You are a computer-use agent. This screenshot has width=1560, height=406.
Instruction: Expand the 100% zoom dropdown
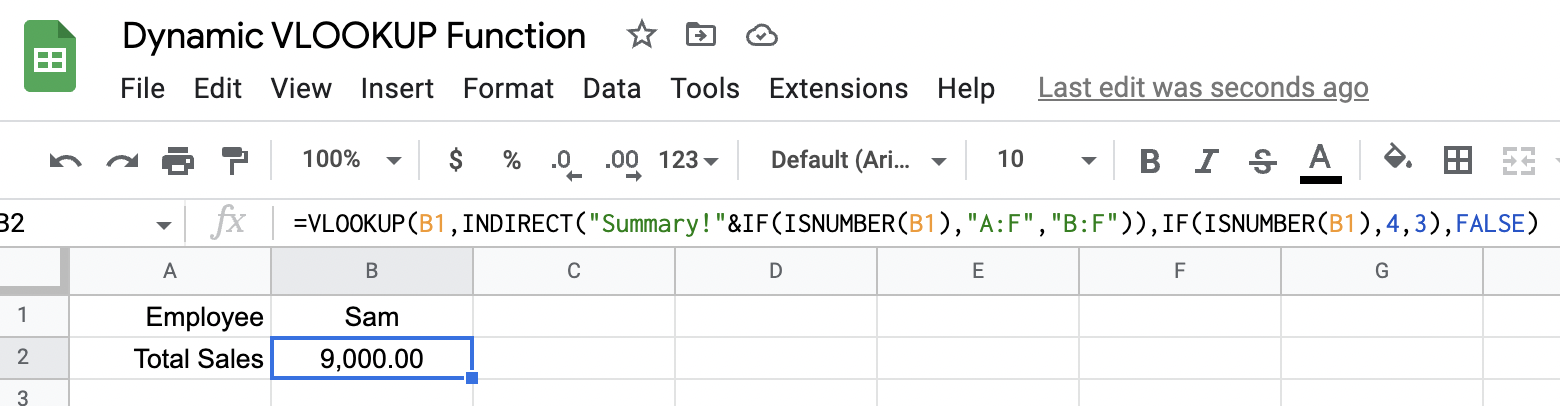point(351,160)
